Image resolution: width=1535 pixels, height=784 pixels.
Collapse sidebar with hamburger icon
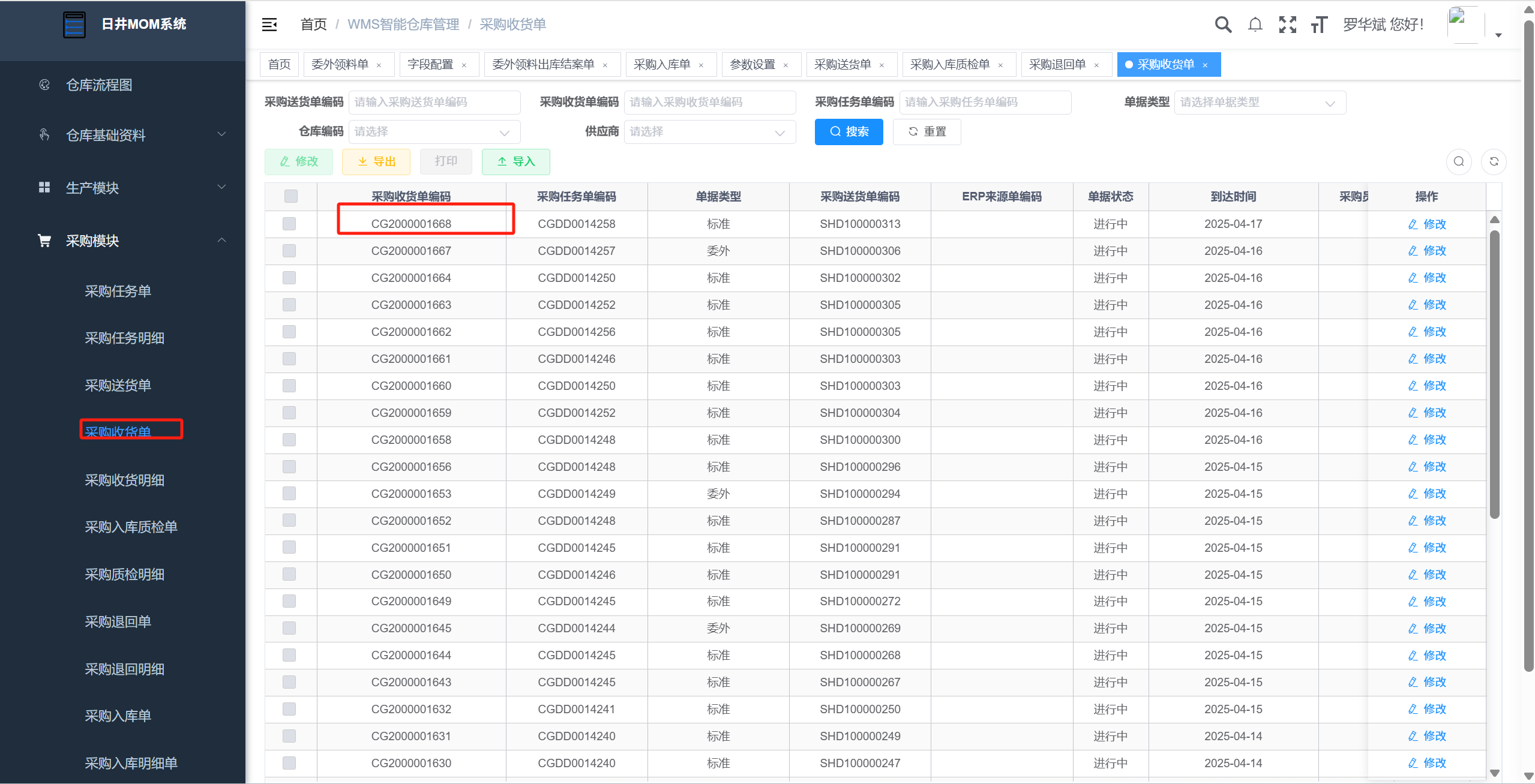coord(269,25)
